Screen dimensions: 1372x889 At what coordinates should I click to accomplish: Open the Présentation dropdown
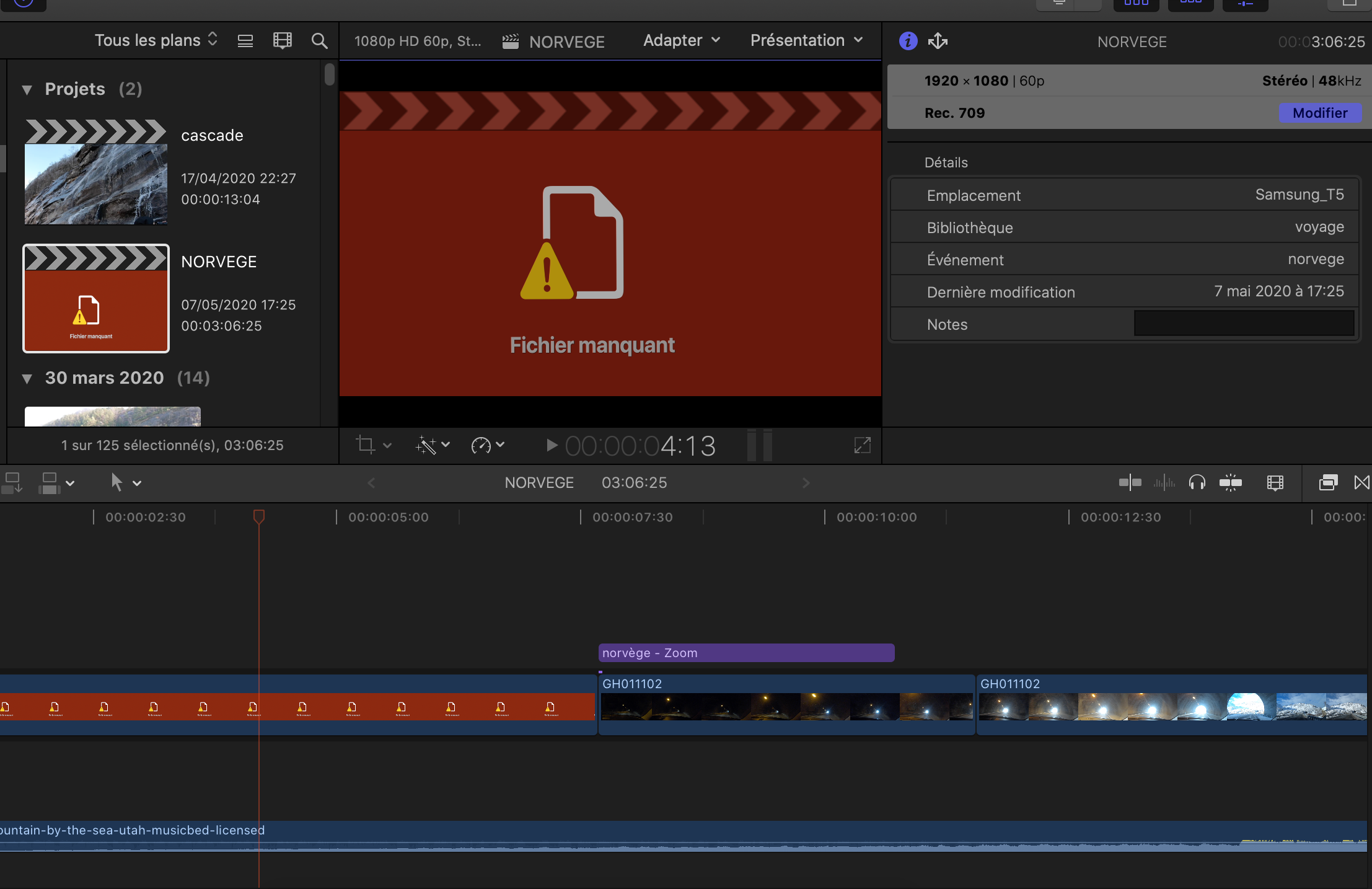point(806,41)
